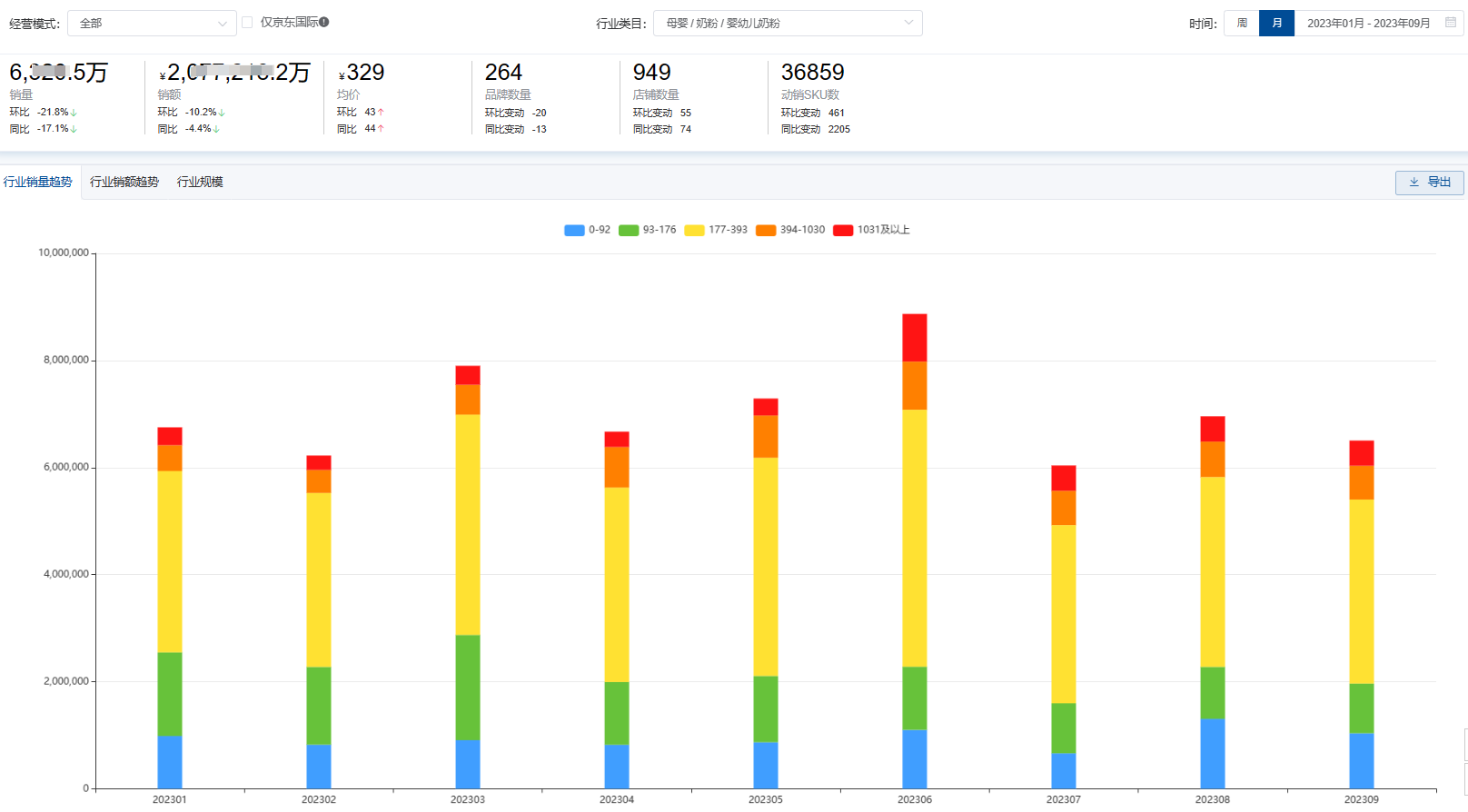1468x812 pixels.
Task: Toggle the 0-92 blue legend swatch
Action: click(574, 231)
